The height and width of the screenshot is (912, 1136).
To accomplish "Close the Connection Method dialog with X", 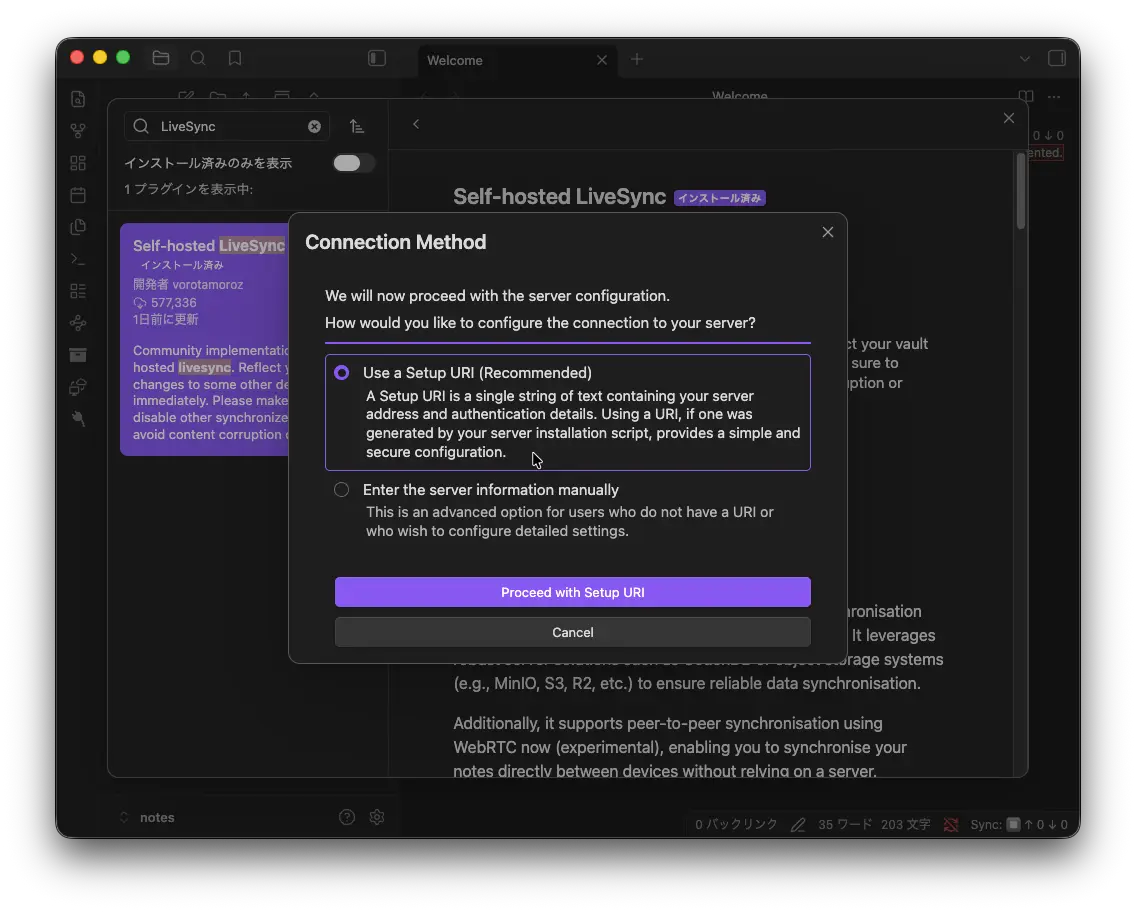I will point(827,232).
